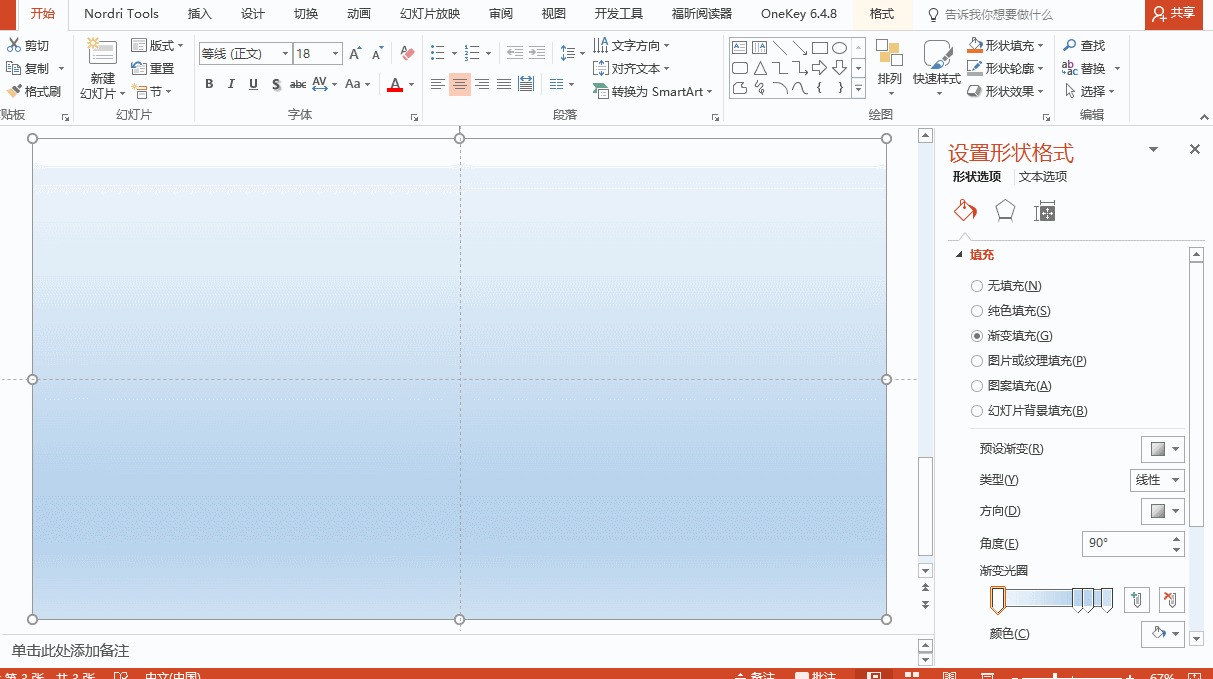Switch to Effects (pentagon) icon in format pane
The image size is (1213, 679).
click(1005, 210)
